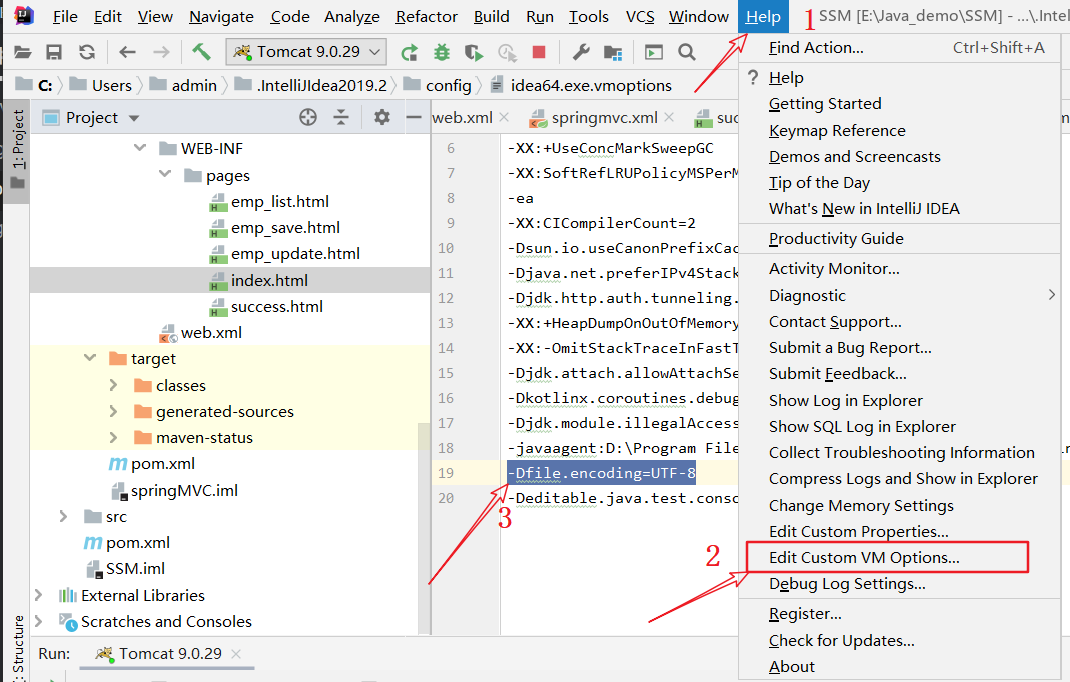Expand the src folder

[x=63, y=516]
